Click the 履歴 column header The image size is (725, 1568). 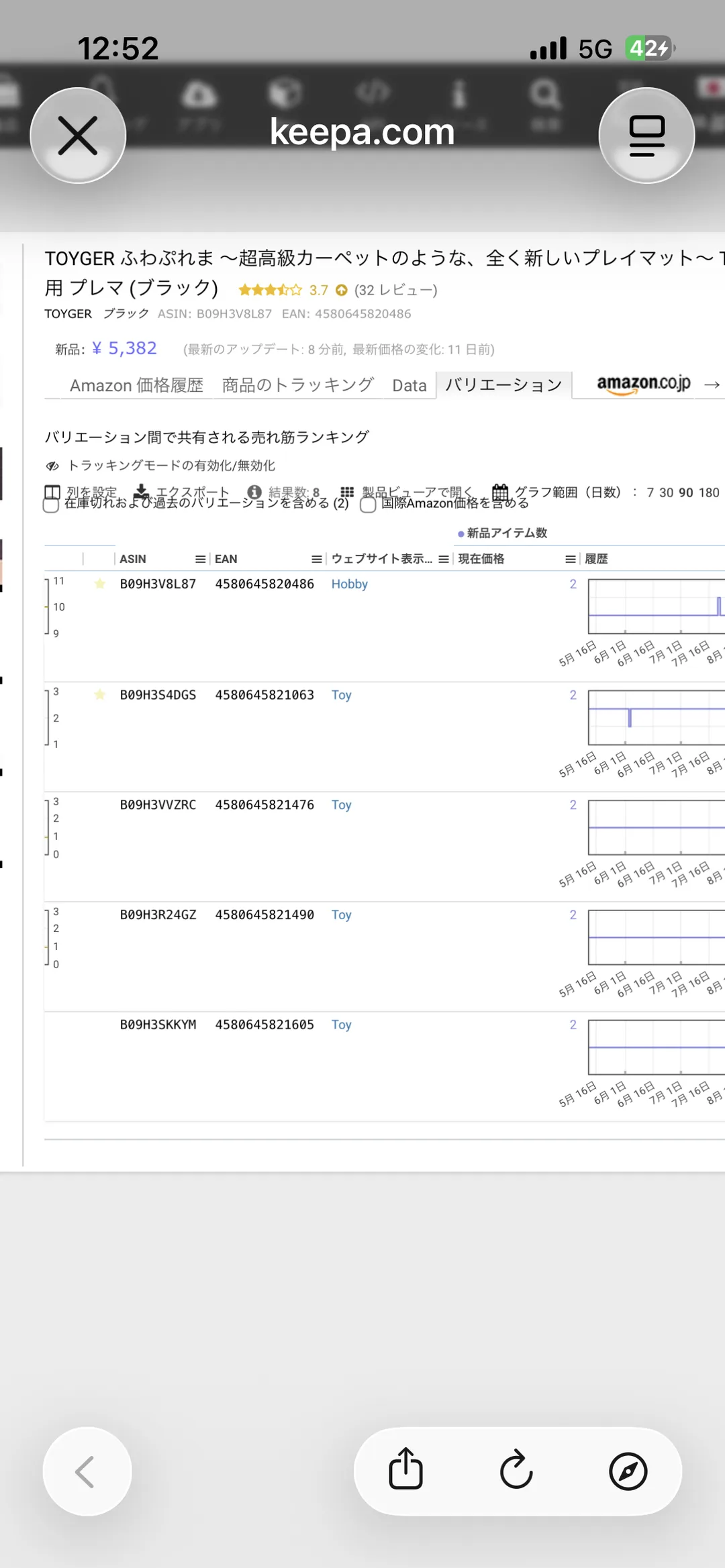point(597,559)
